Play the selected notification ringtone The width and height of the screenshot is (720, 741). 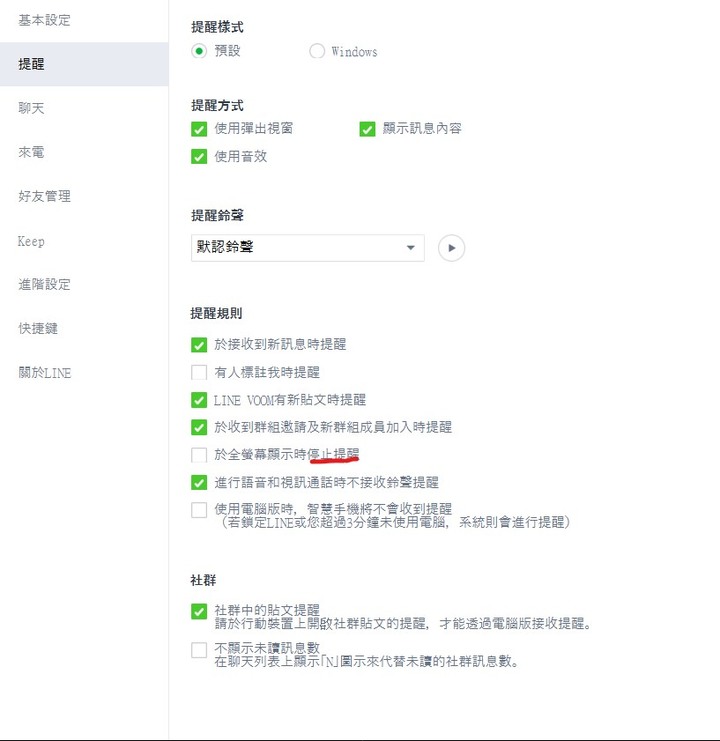click(451, 248)
